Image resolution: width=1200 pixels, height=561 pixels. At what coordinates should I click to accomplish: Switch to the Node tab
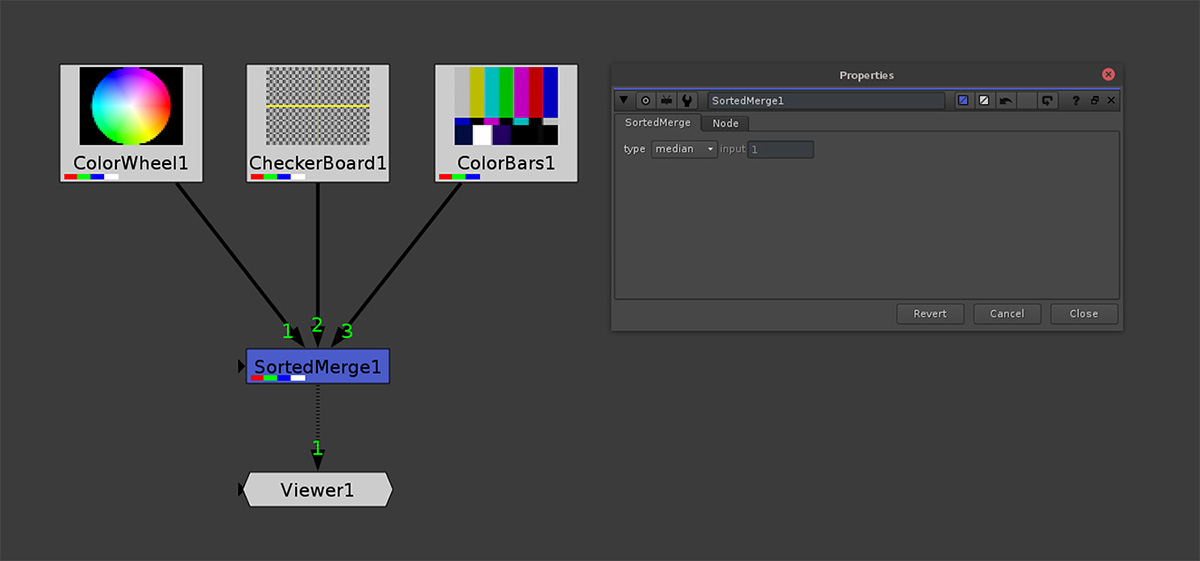point(725,123)
